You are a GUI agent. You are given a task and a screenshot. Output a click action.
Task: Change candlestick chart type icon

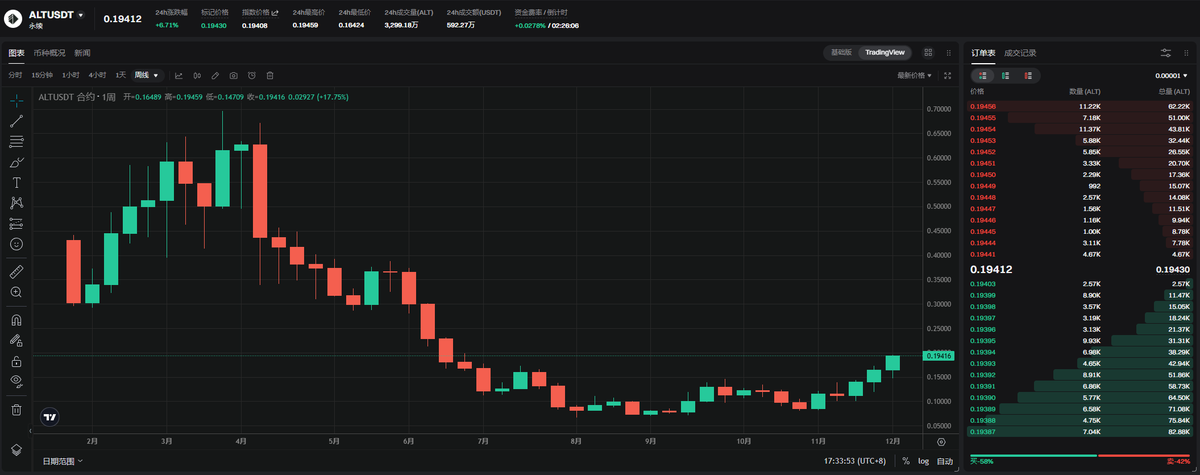point(197,75)
